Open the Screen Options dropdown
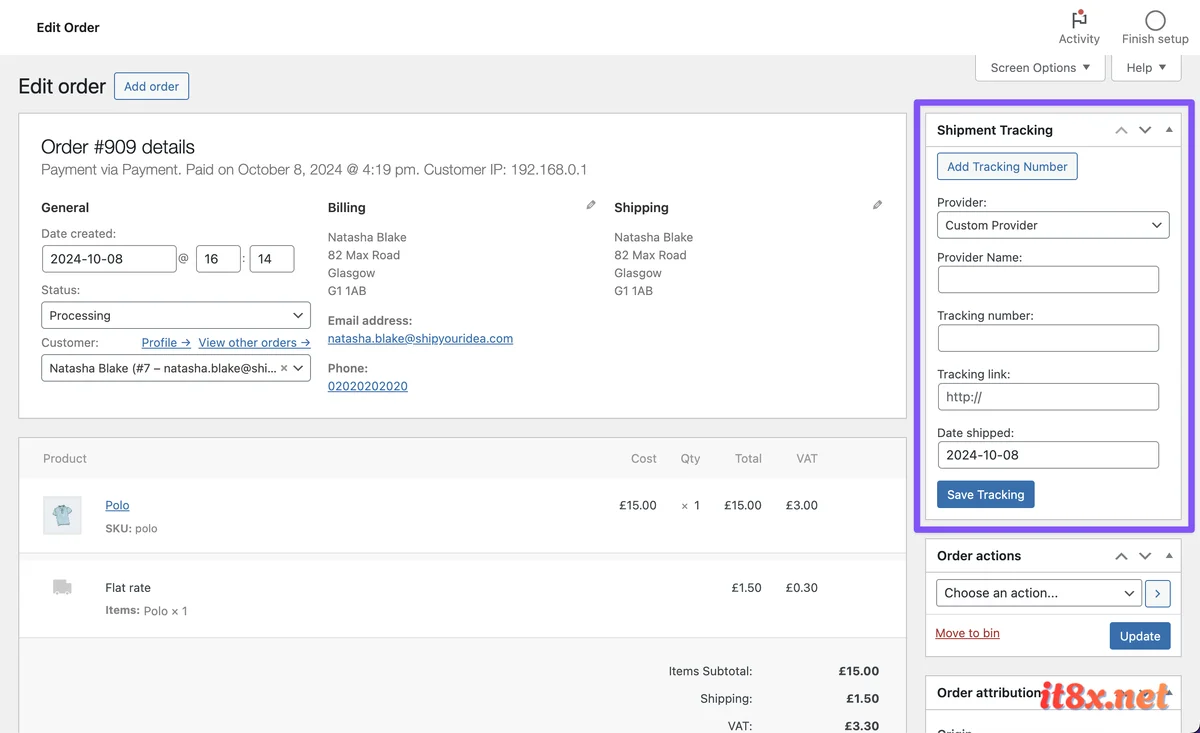This screenshot has width=1200, height=733. tap(1040, 68)
